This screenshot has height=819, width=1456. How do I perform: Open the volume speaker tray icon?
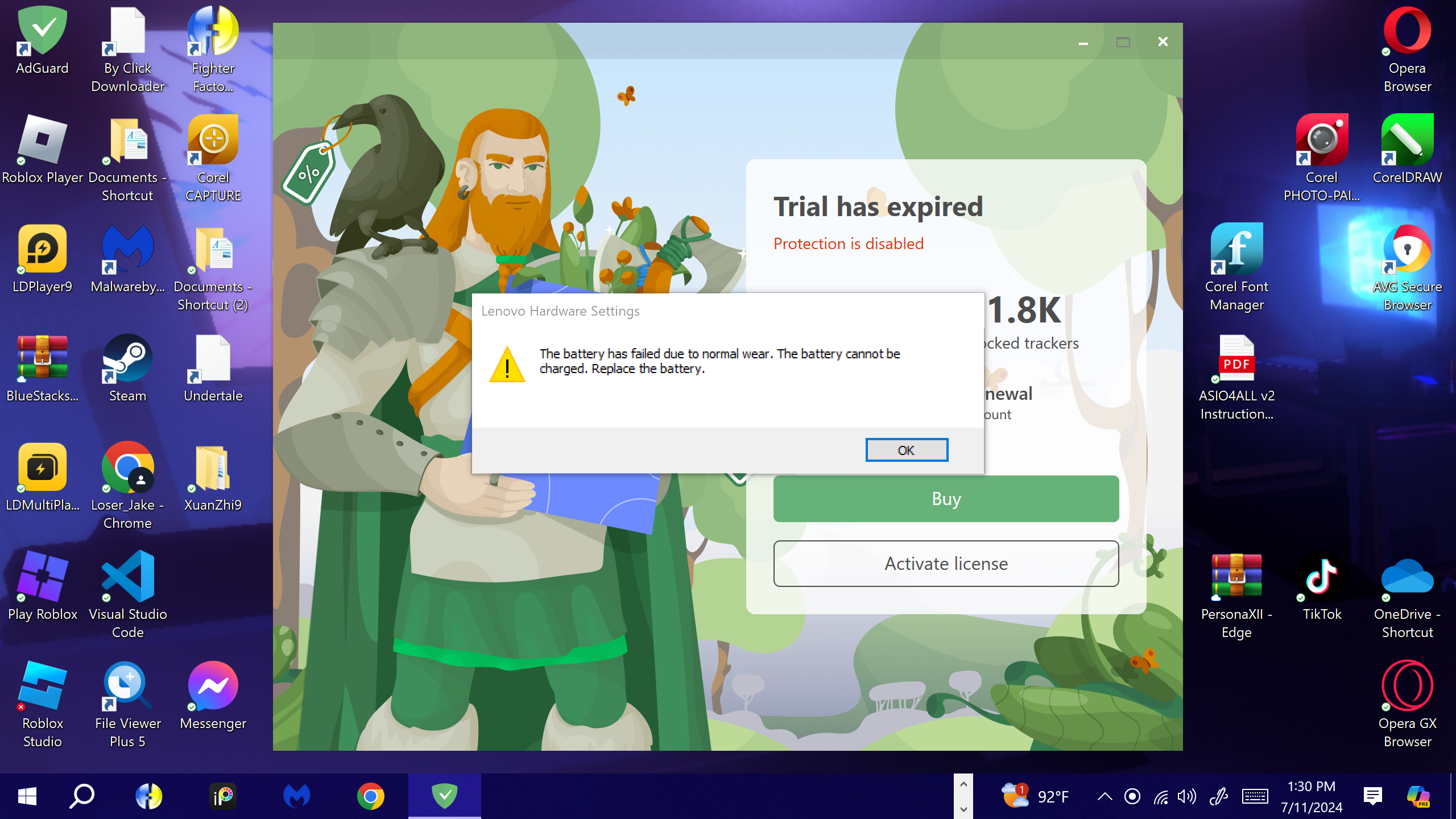point(1186,796)
